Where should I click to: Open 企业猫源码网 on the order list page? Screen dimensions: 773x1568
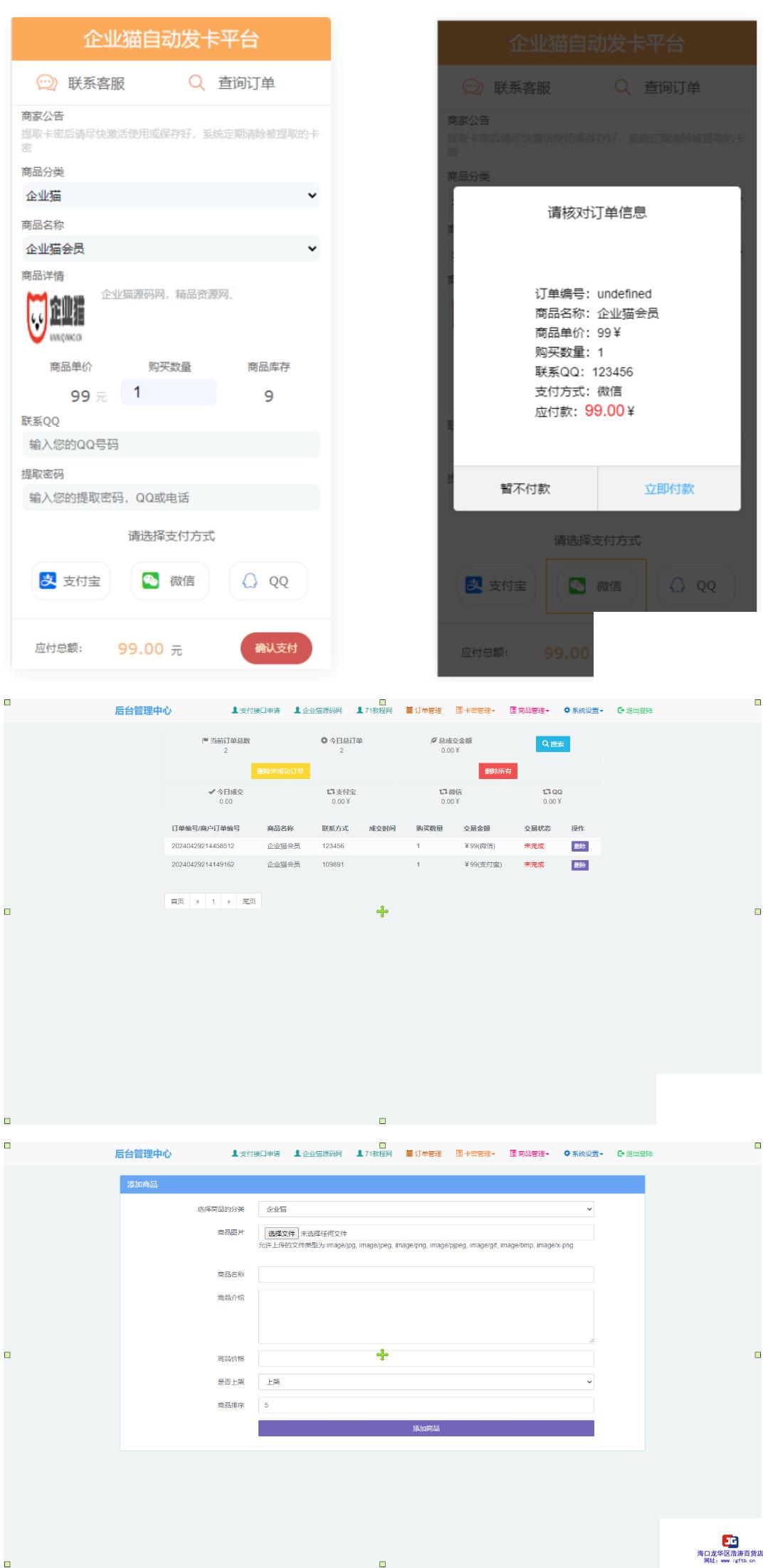318,711
